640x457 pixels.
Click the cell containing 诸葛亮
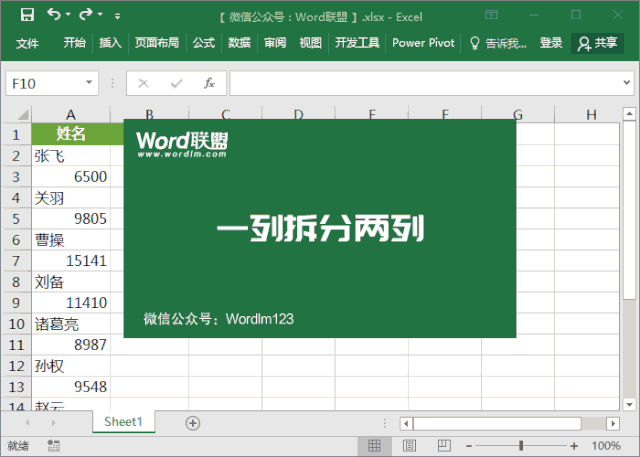point(71,324)
